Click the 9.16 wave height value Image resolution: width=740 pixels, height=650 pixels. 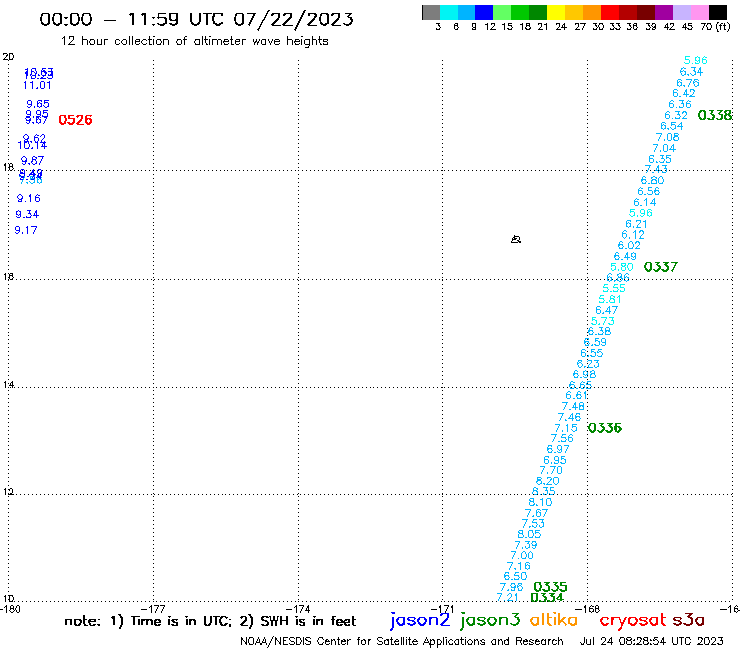28,198
